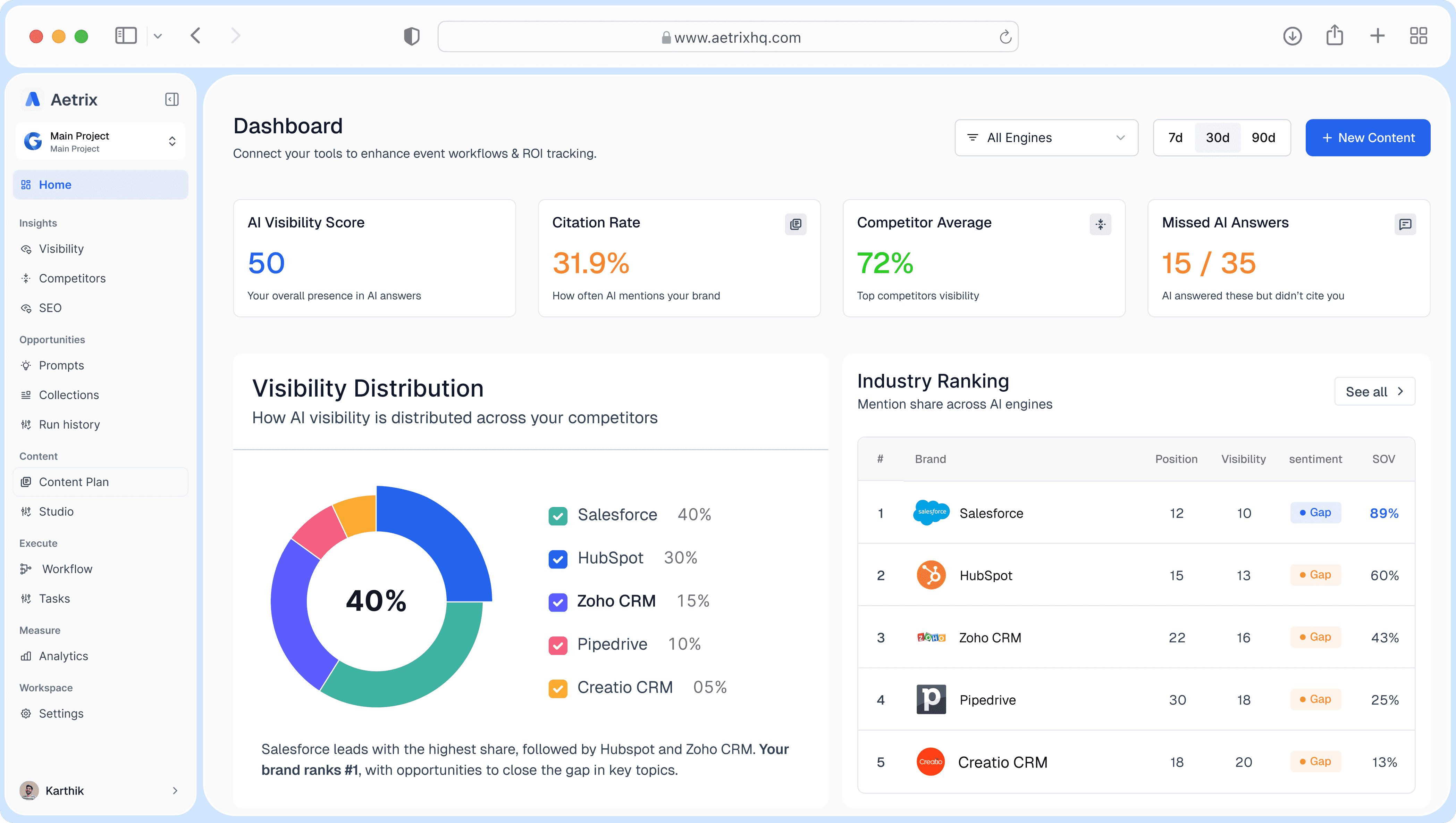Open the browser sidebar dropdown chevron
Viewport: 1456px width, 823px height.
158,36
